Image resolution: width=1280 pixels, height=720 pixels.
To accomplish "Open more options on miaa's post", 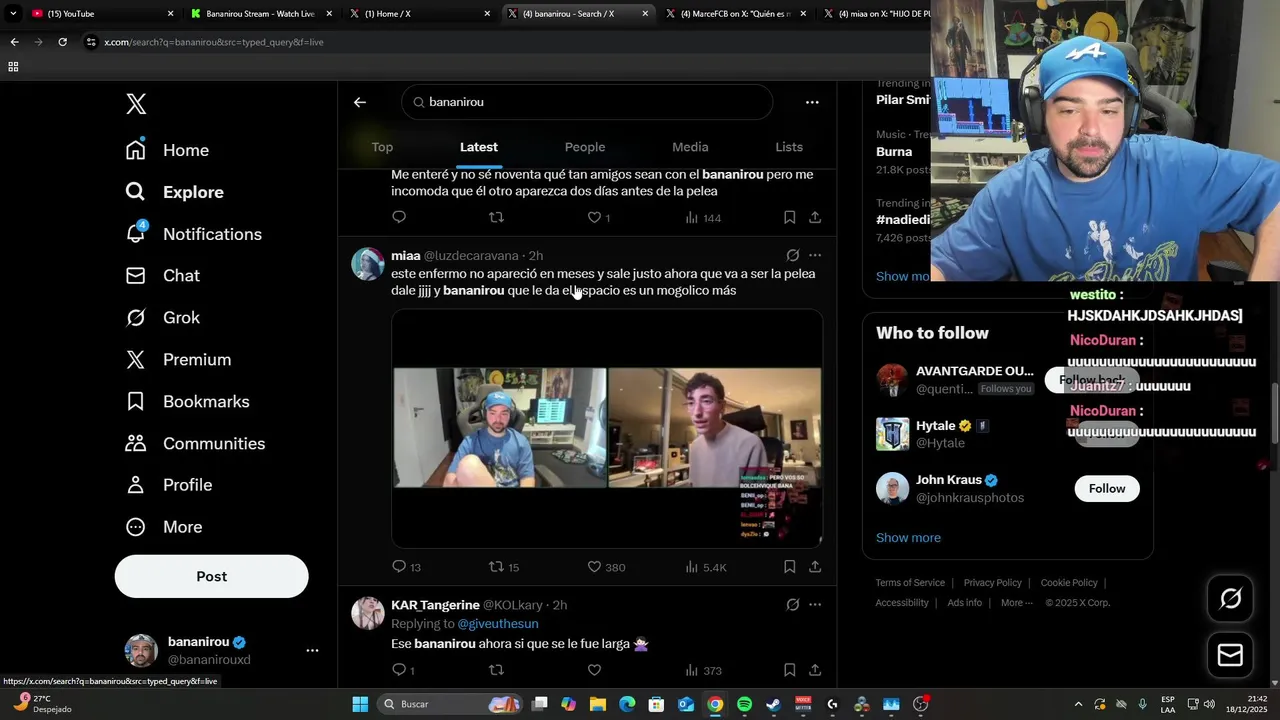I will 815,255.
